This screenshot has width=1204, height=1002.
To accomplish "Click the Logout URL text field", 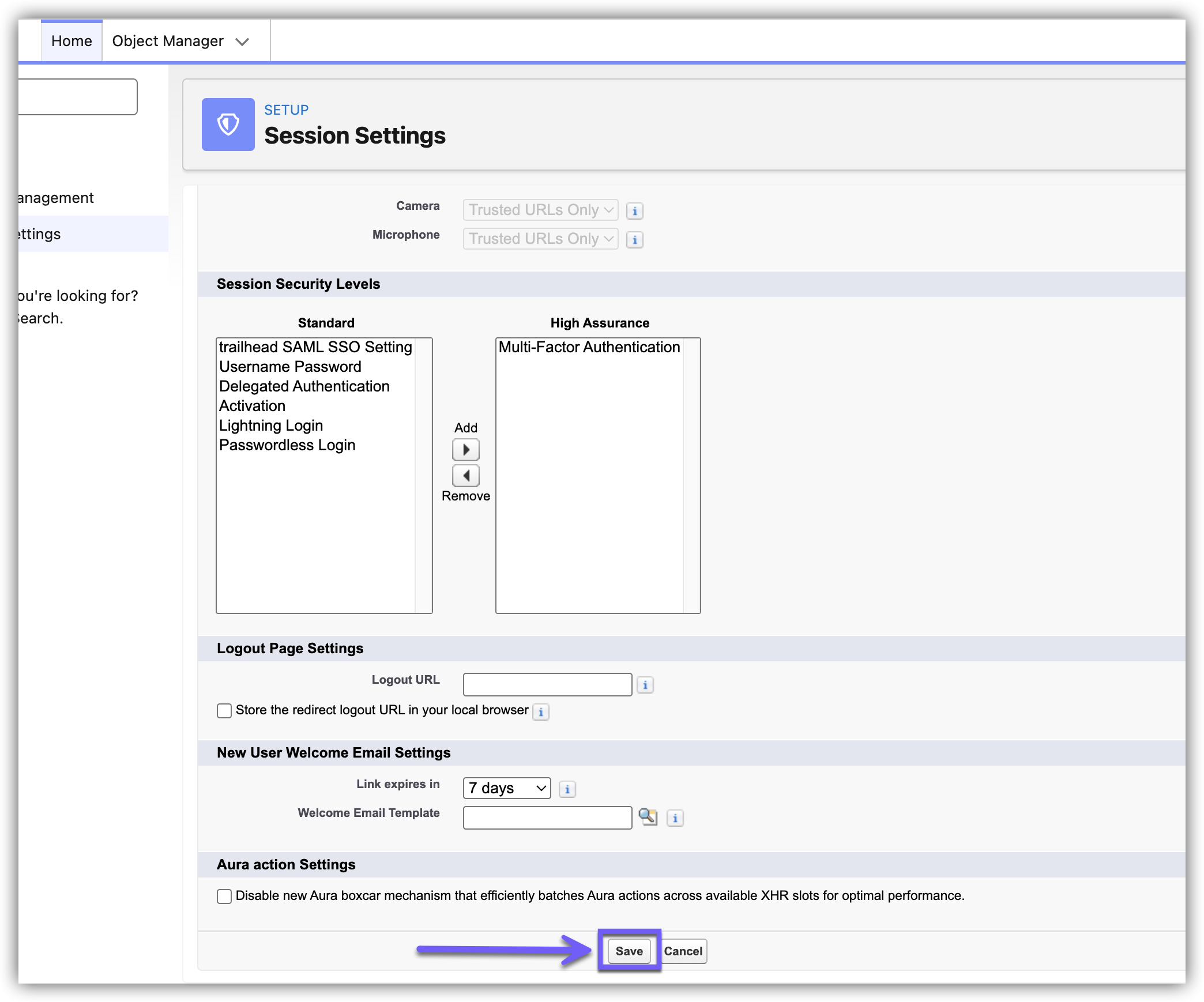I will tap(547, 684).
